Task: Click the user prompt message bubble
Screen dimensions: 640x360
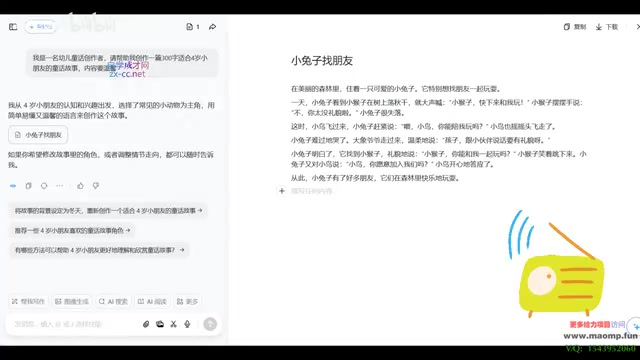Action: (122, 63)
